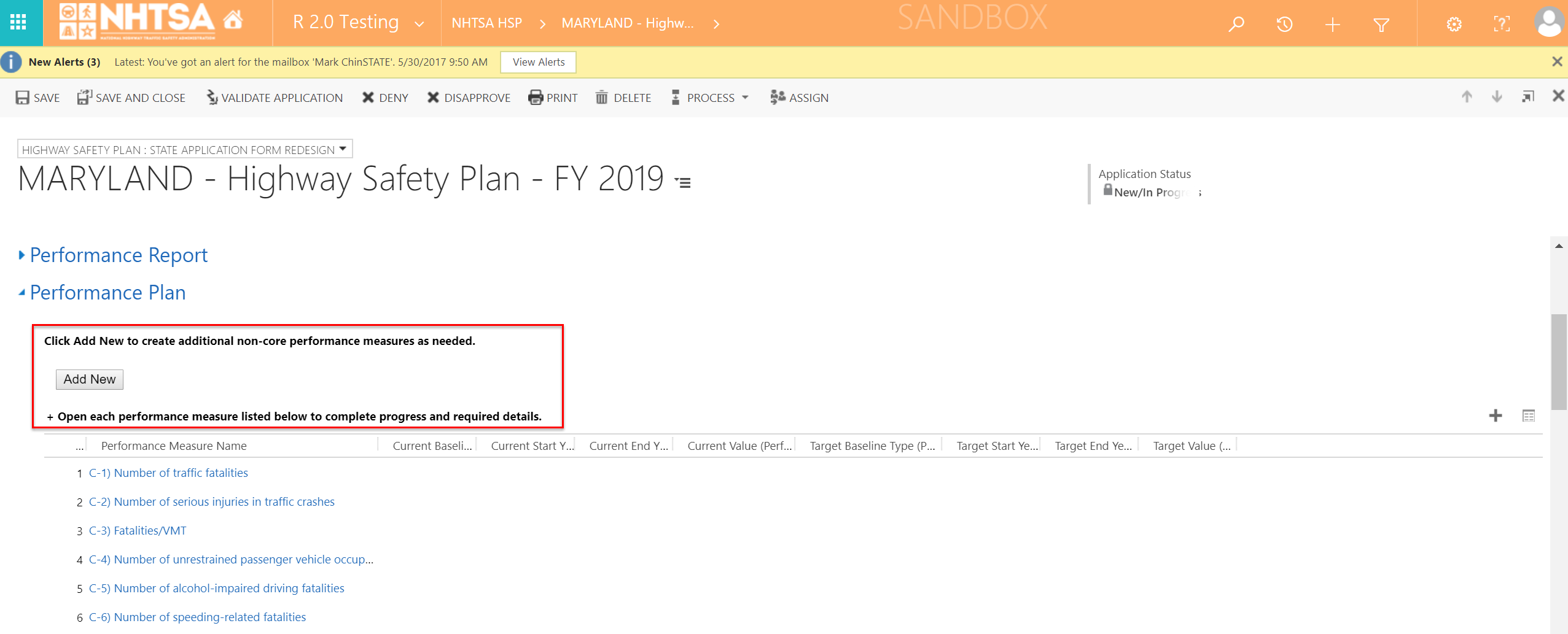Open the search magnifier in the top bar
The width and height of the screenshot is (1568, 634).
tap(1236, 25)
